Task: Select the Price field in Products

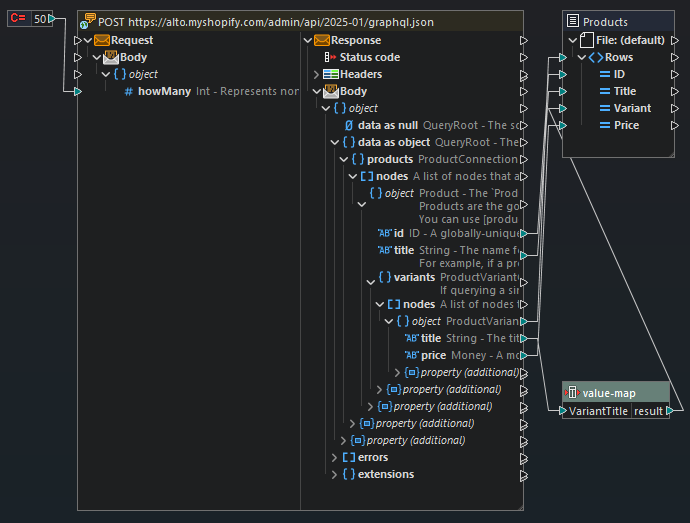Action: point(626,125)
